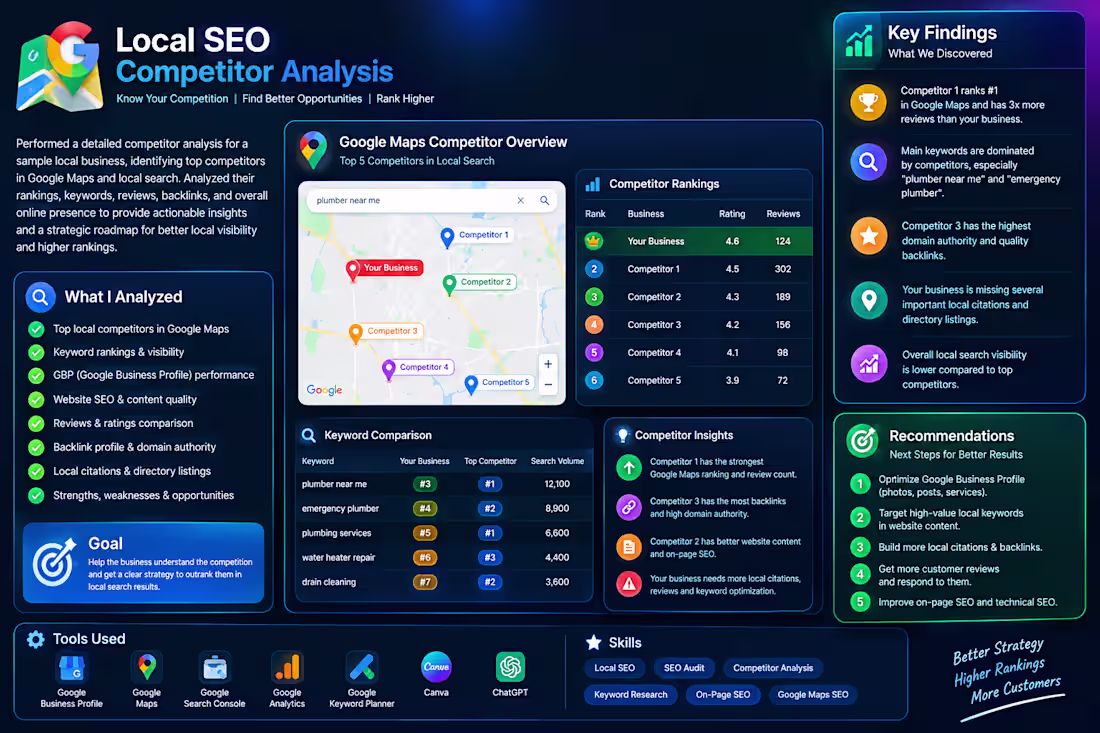
Task: Toggle check for Keyword rankings & visibility
Action: pos(36,352)
